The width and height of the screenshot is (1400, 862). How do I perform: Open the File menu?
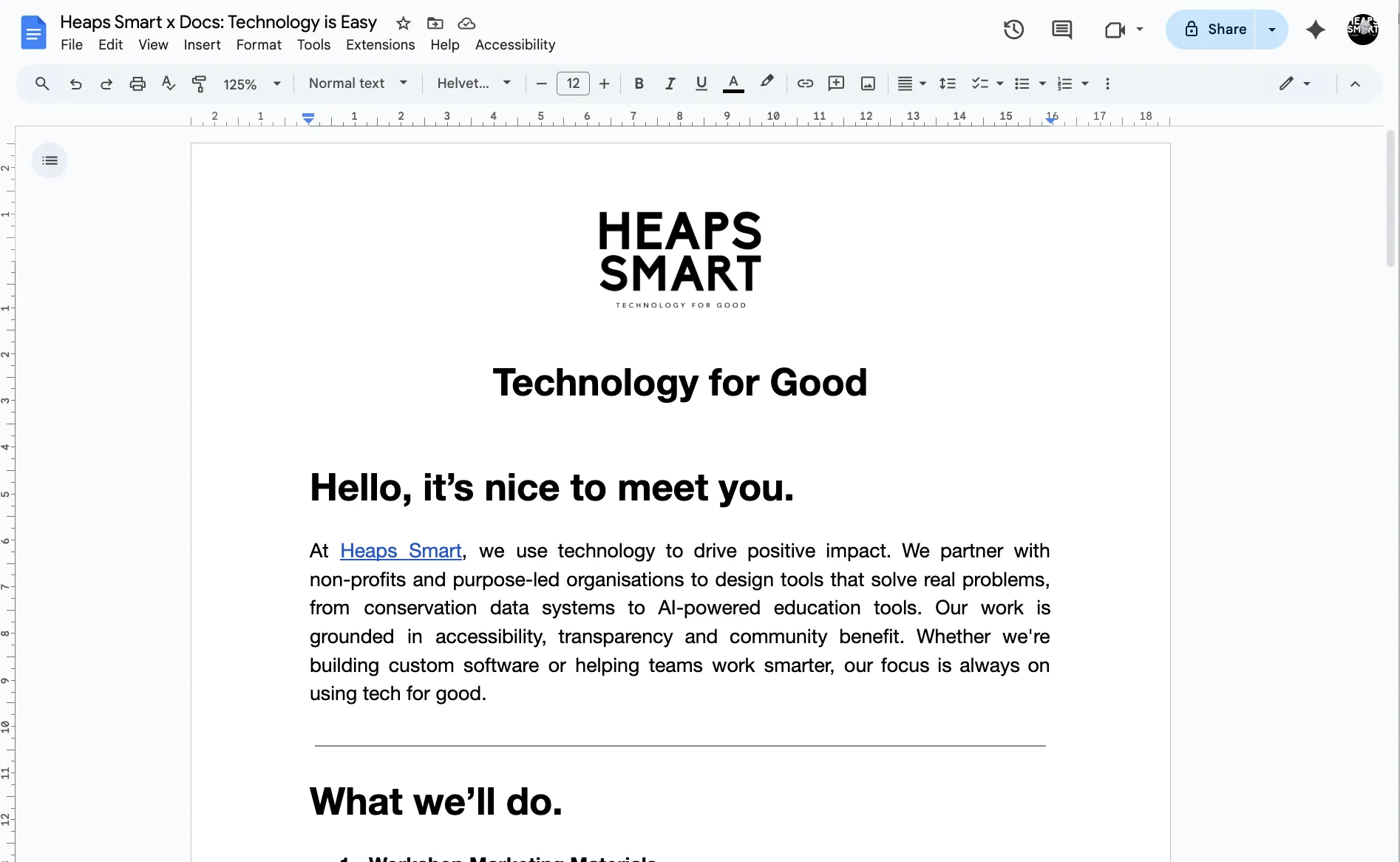coord(72,44)
